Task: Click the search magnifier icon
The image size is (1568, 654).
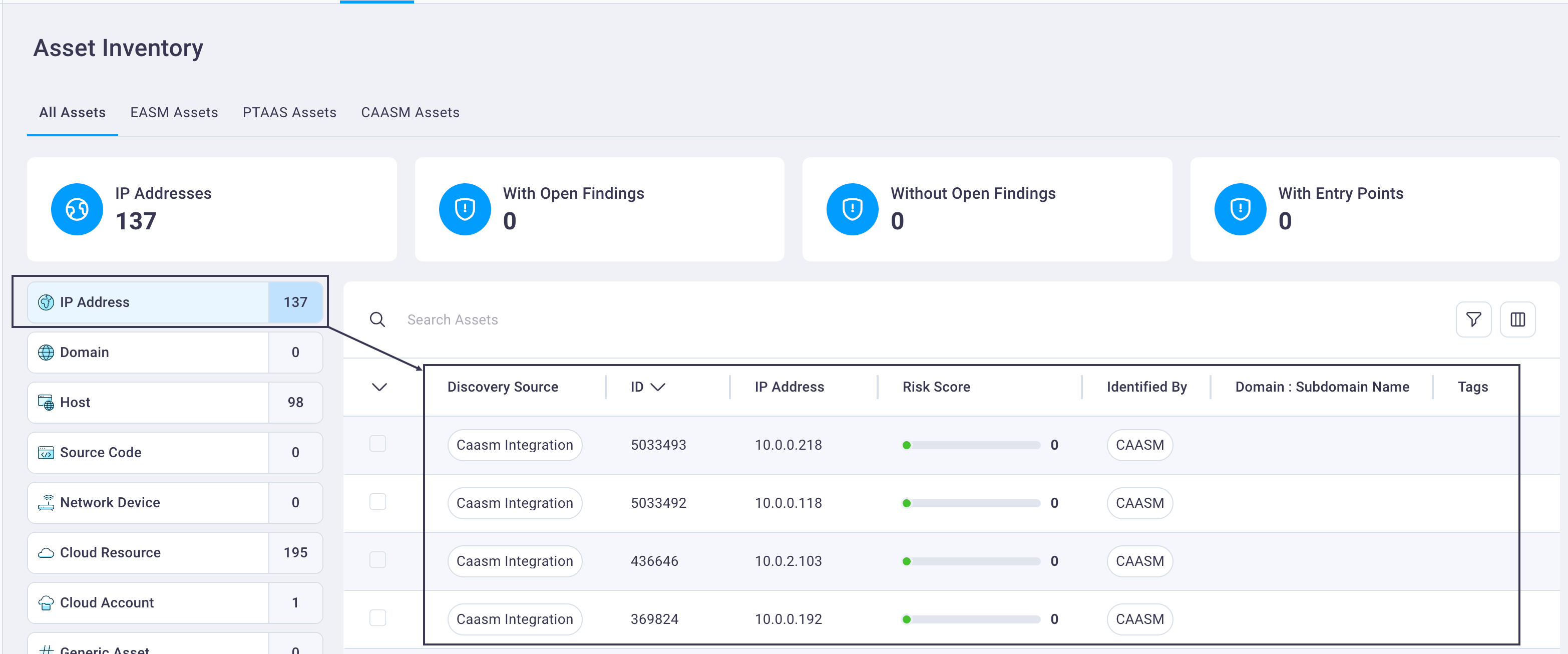Action: point(377,319)
